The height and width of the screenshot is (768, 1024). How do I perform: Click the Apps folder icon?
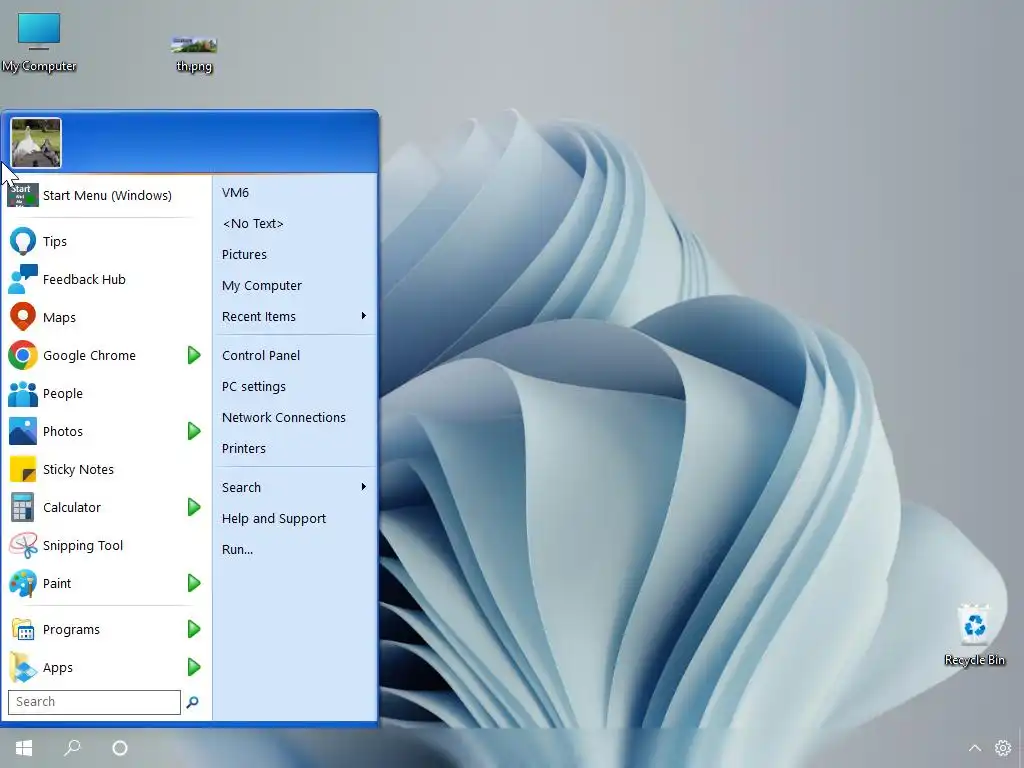[23, 667]
